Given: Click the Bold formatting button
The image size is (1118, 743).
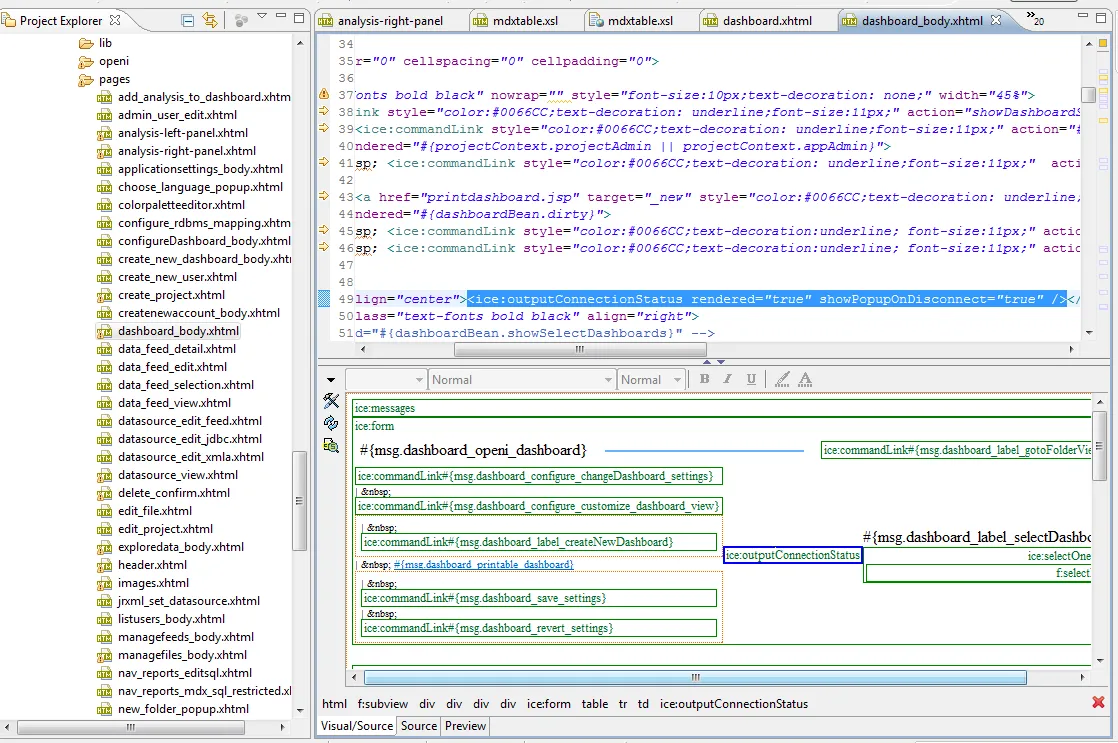Looking at the screenshot, I should pyautogui.click(x=704, y=379).
